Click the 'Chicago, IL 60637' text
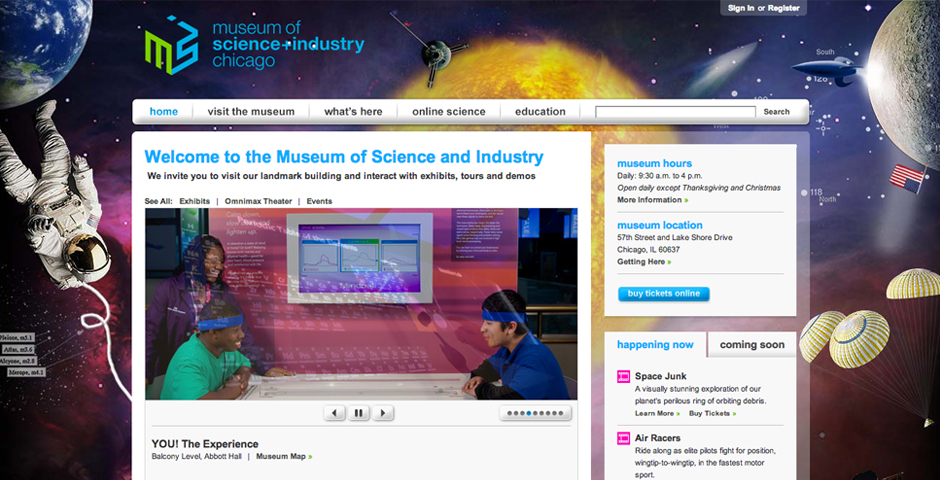This screenshot has width=940, height=480. tap(649, 250)
